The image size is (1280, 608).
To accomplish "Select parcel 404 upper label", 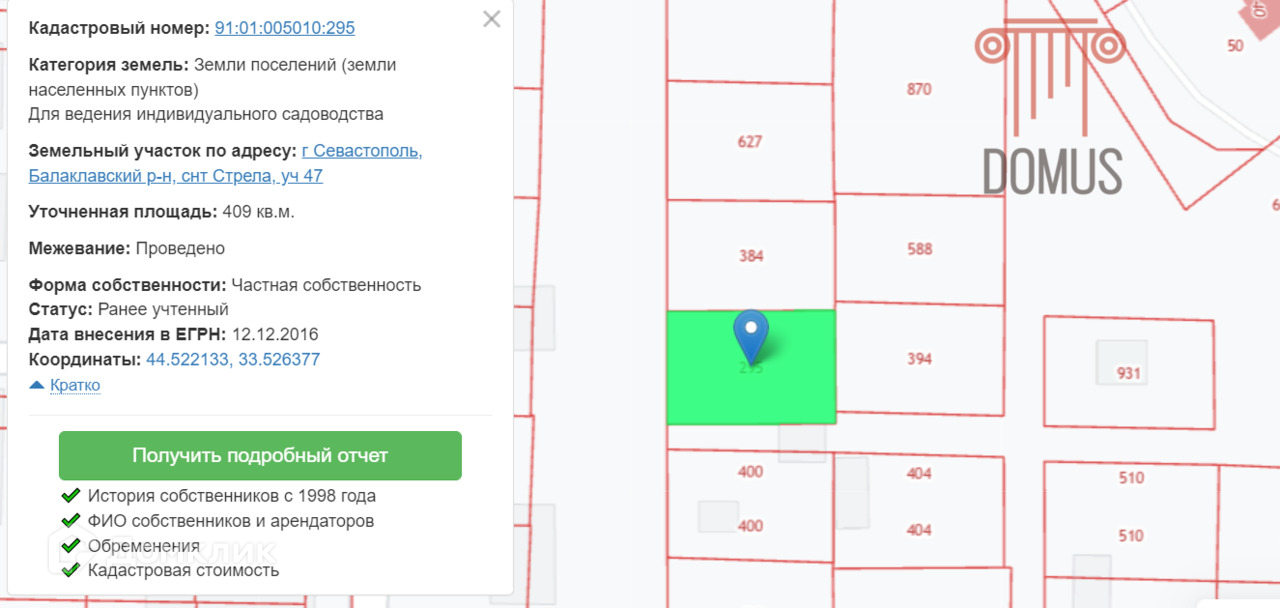I will click(919, 473).
